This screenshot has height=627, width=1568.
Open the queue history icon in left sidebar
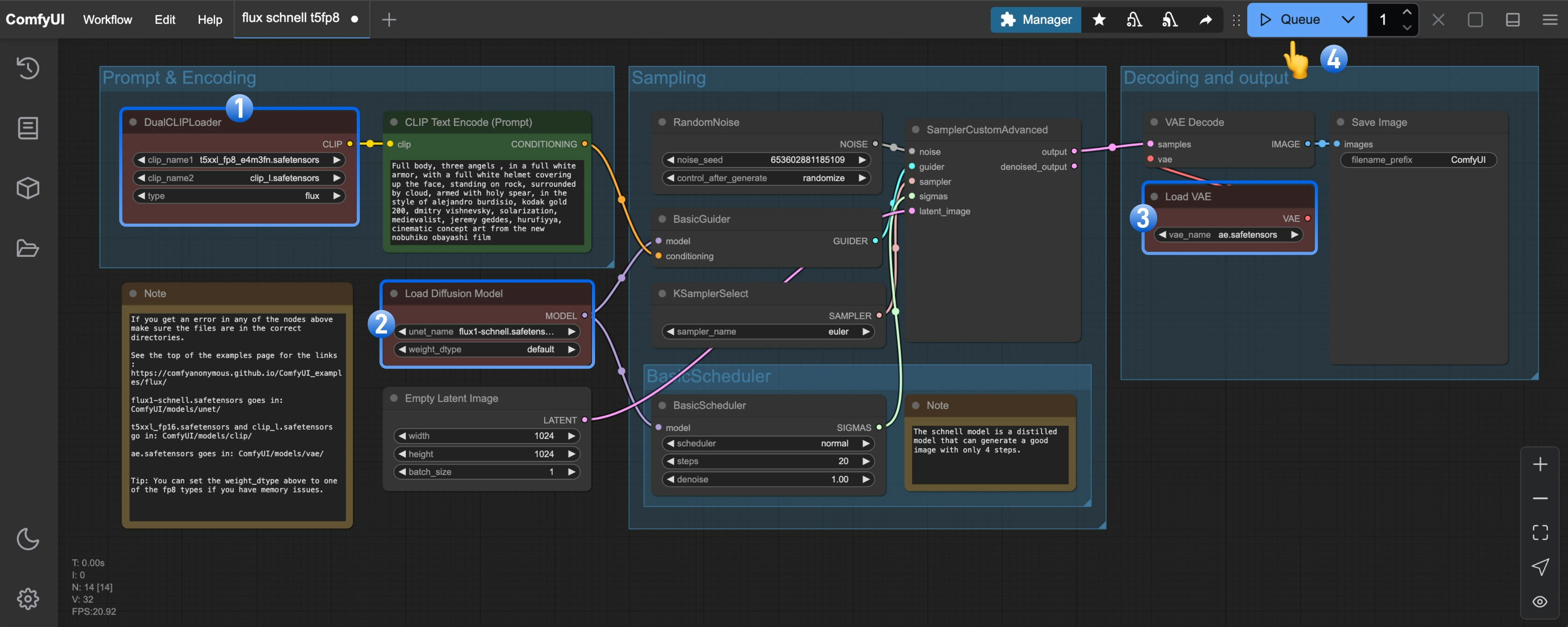coord(27,69)
